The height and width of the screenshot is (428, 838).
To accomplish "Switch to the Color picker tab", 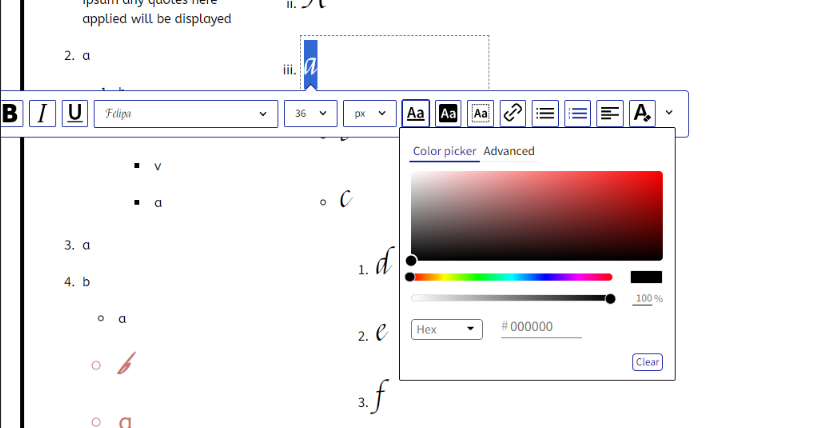I will tap(445, 151).
